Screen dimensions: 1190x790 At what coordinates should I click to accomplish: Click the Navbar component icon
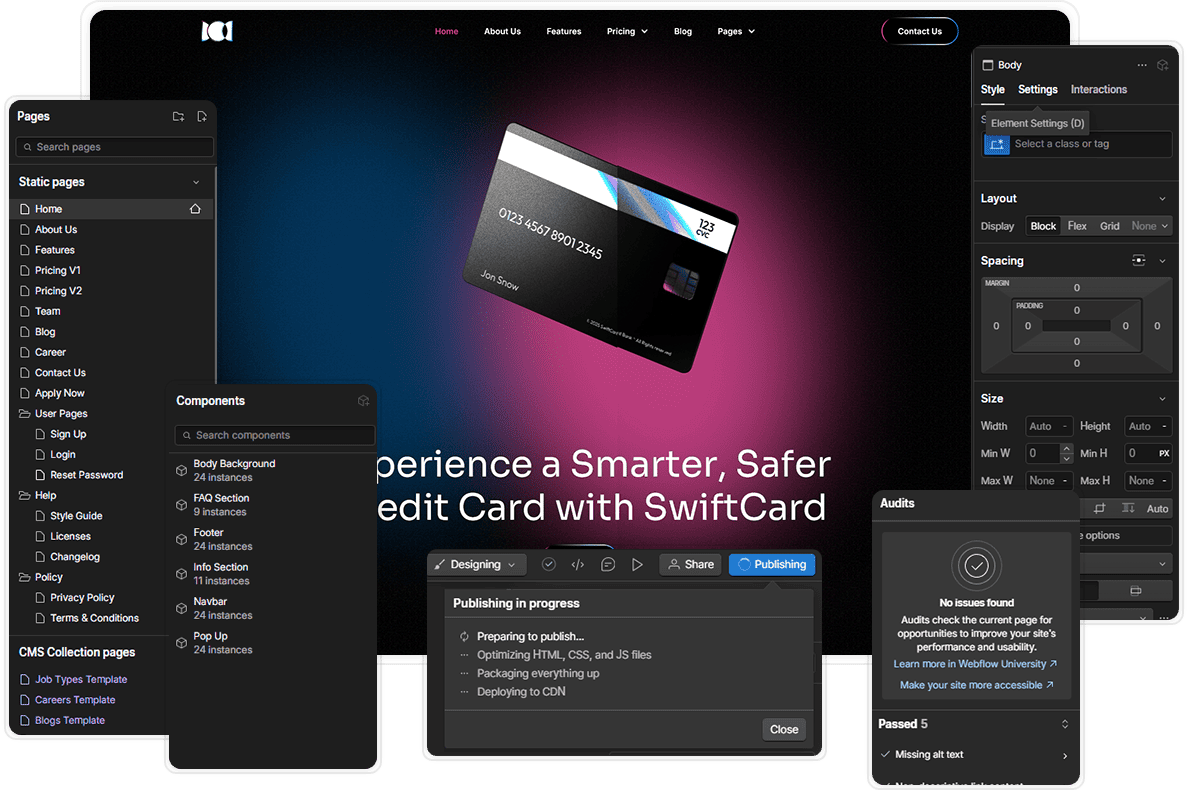click(181, 609)
